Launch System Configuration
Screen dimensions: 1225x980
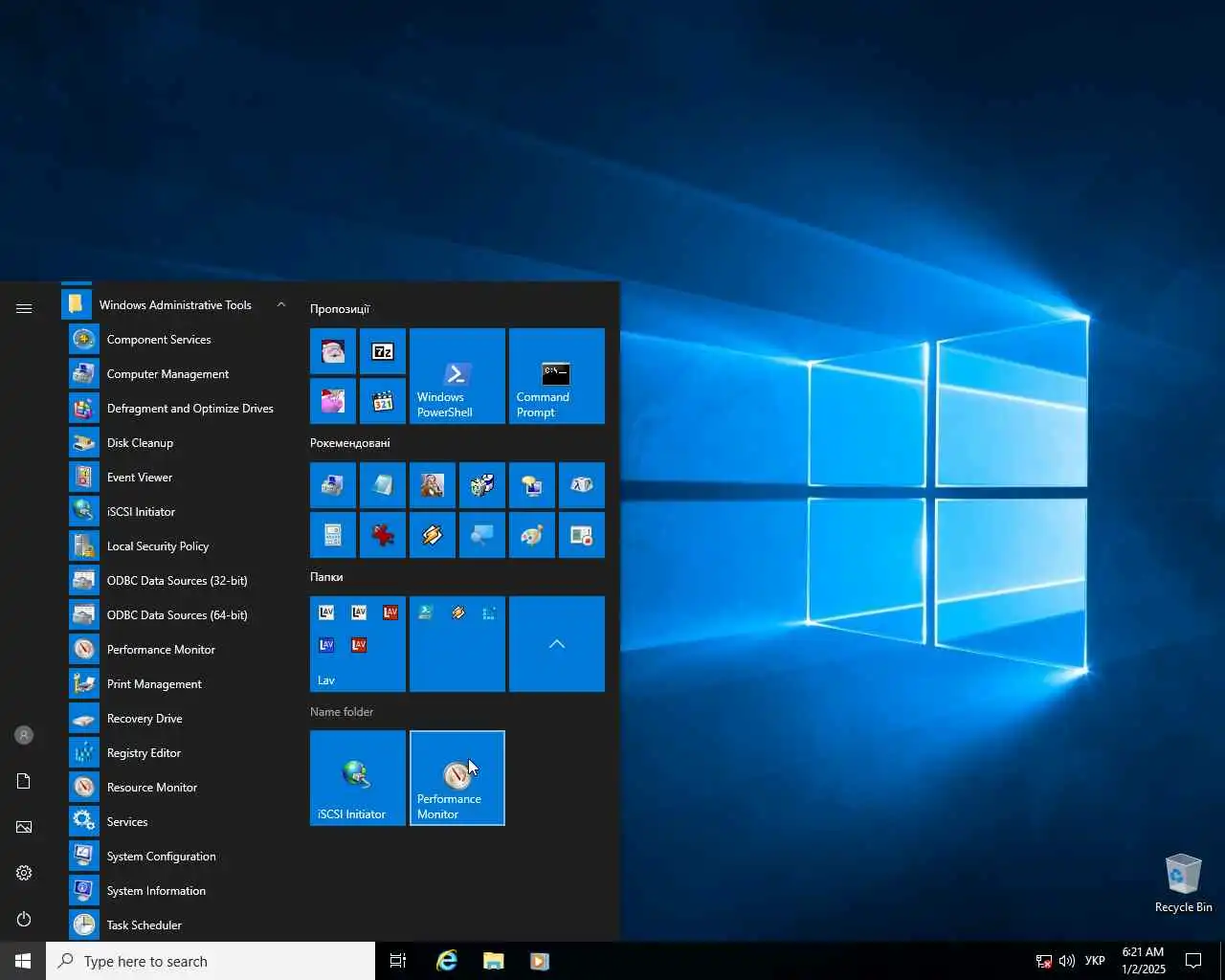pos(176,857)
